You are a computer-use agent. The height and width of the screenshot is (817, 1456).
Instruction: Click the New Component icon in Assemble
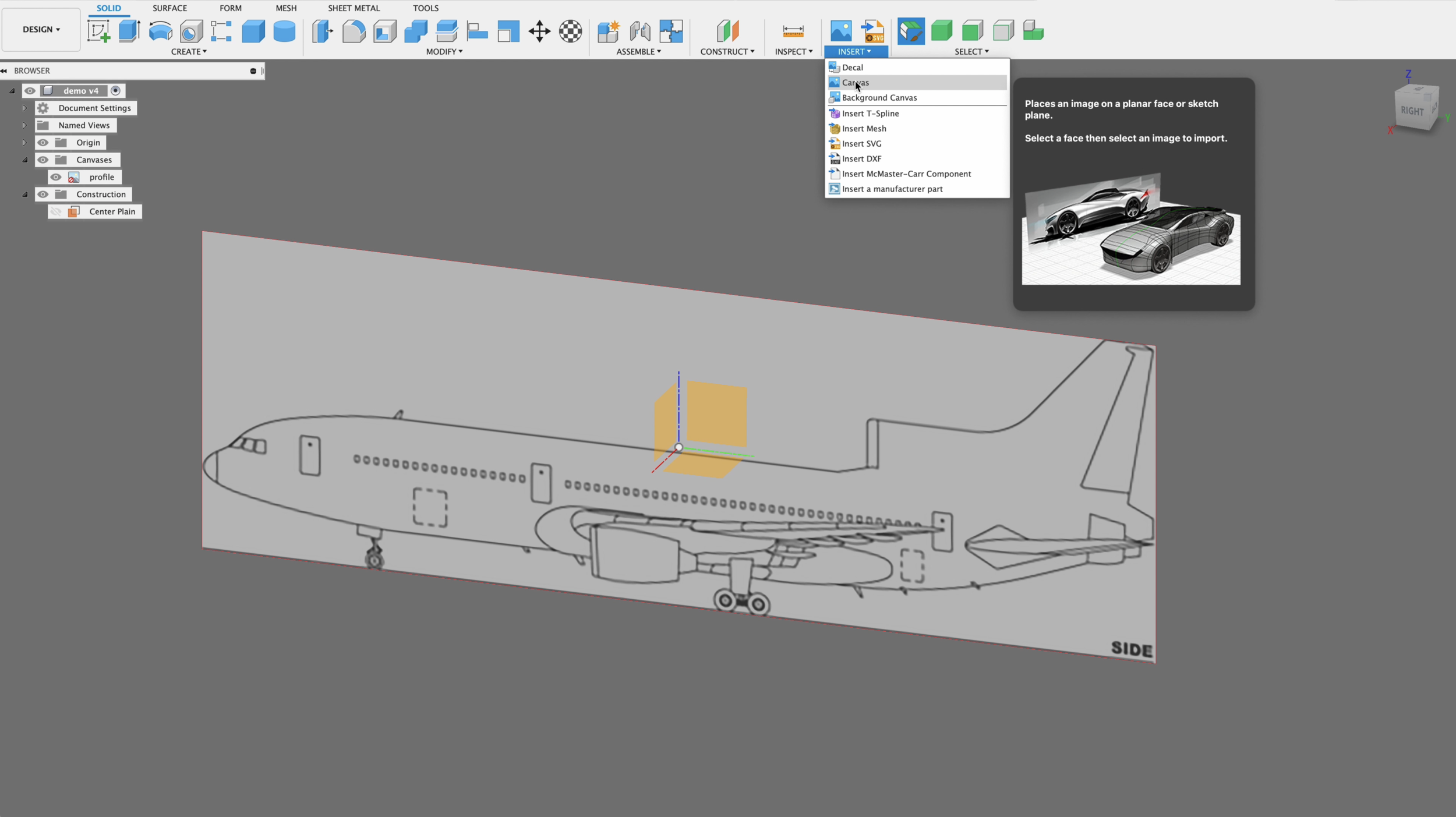click(609, 31)
